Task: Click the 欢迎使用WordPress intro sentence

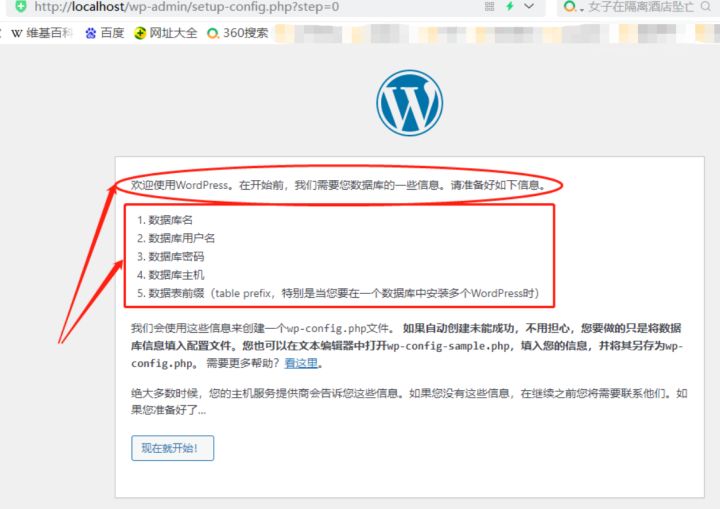Action: pos(339,185)
